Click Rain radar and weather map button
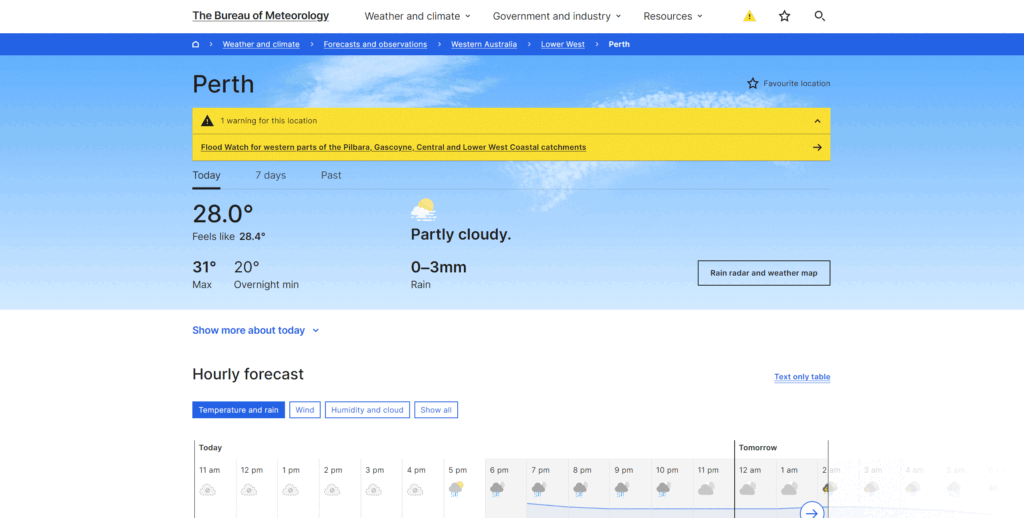 (763, 273)
